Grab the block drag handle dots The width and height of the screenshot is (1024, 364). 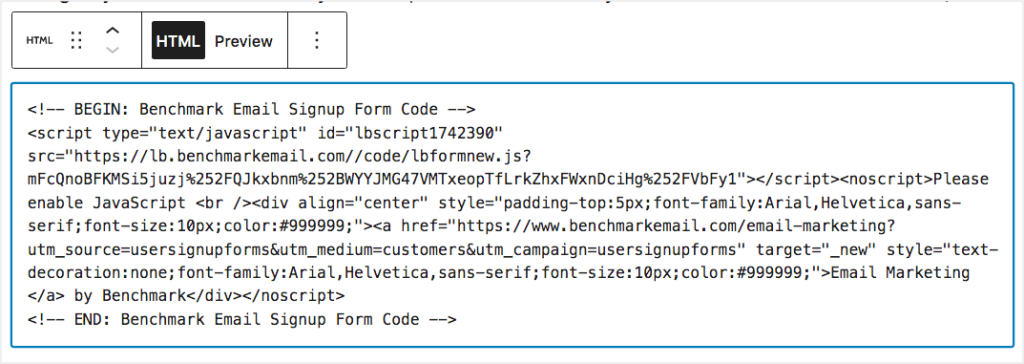point(76,41)
